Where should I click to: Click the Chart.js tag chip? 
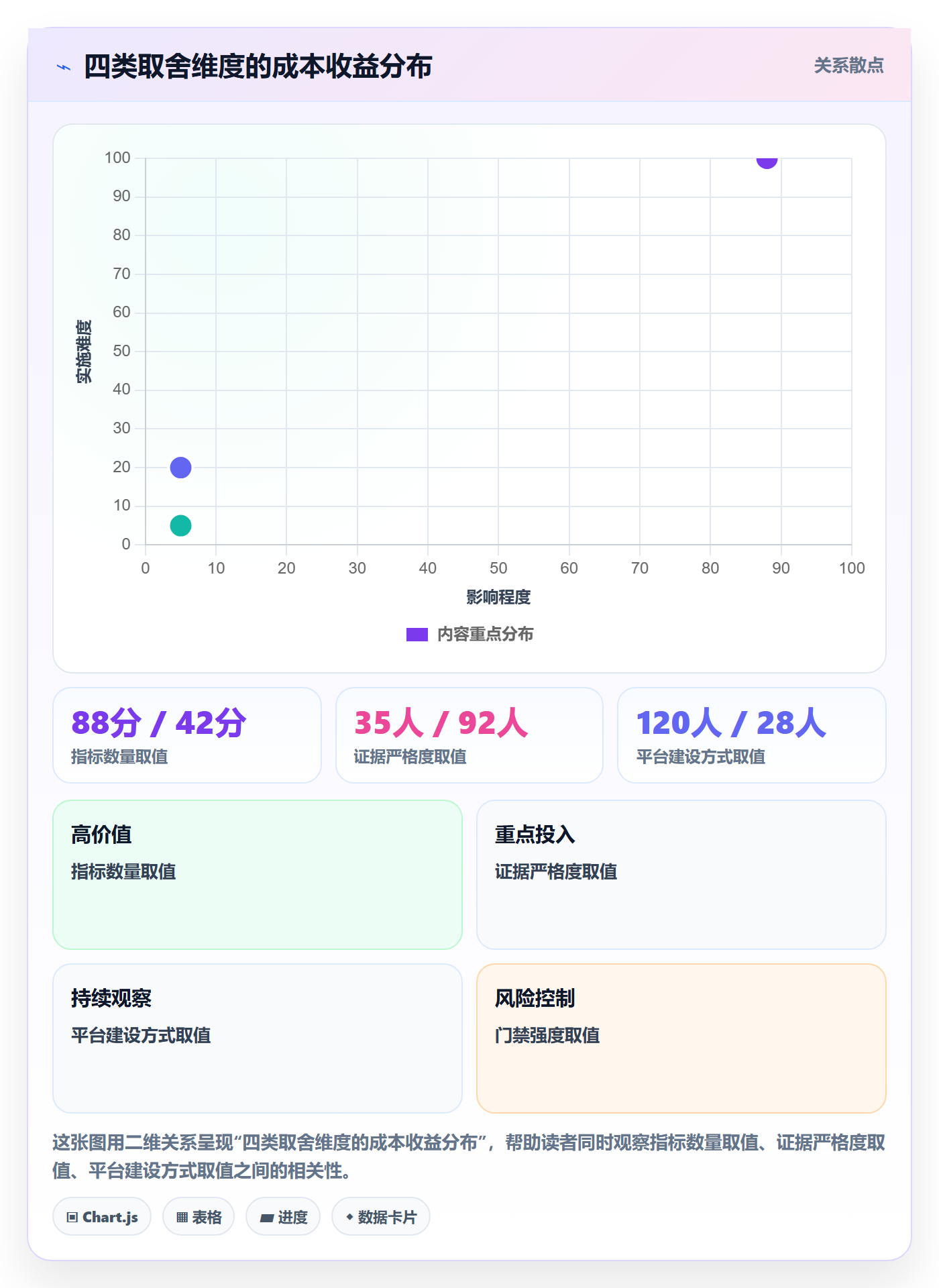[102, 1217]
